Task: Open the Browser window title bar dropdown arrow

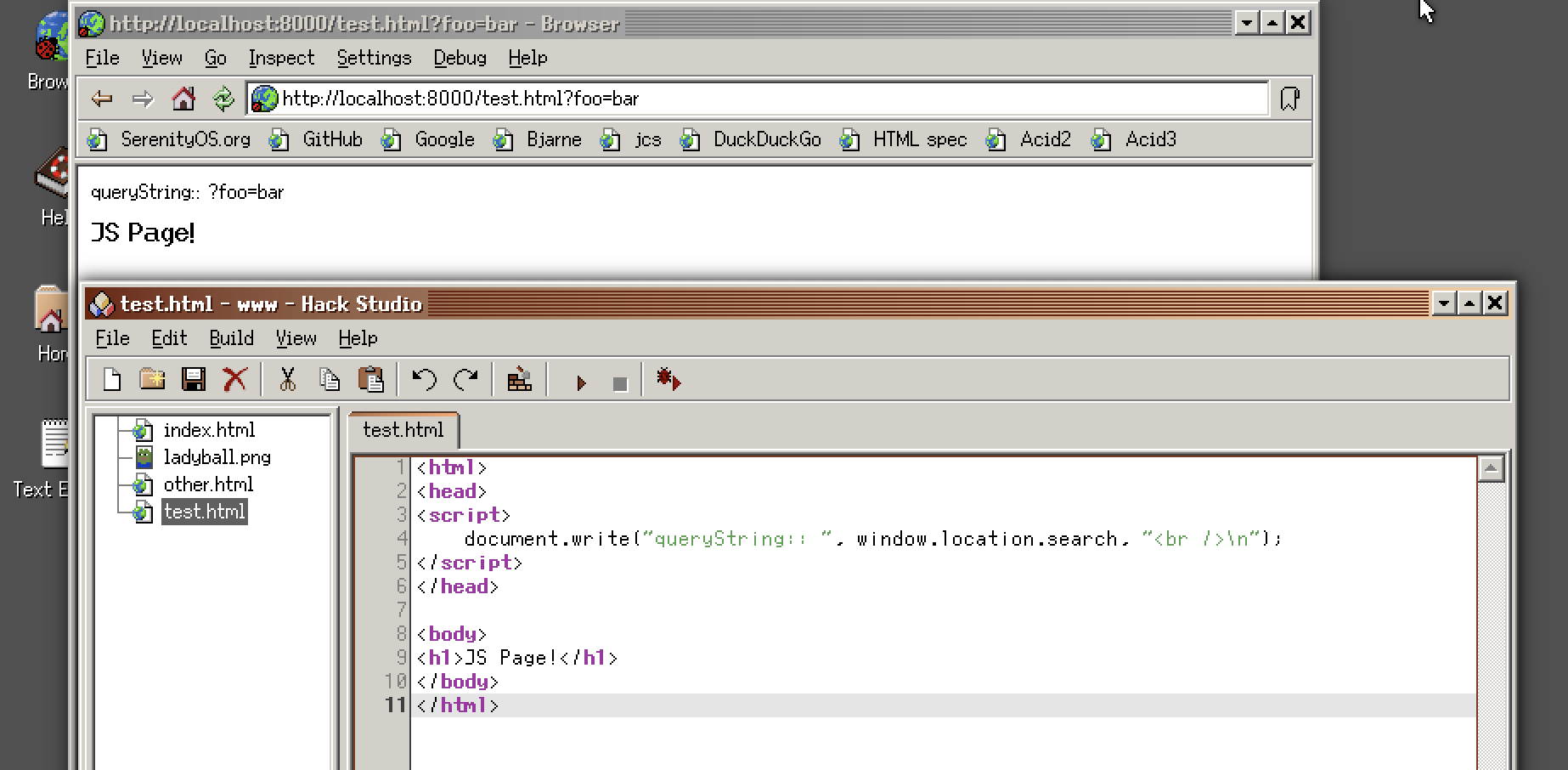Action: click(1246, 23)
